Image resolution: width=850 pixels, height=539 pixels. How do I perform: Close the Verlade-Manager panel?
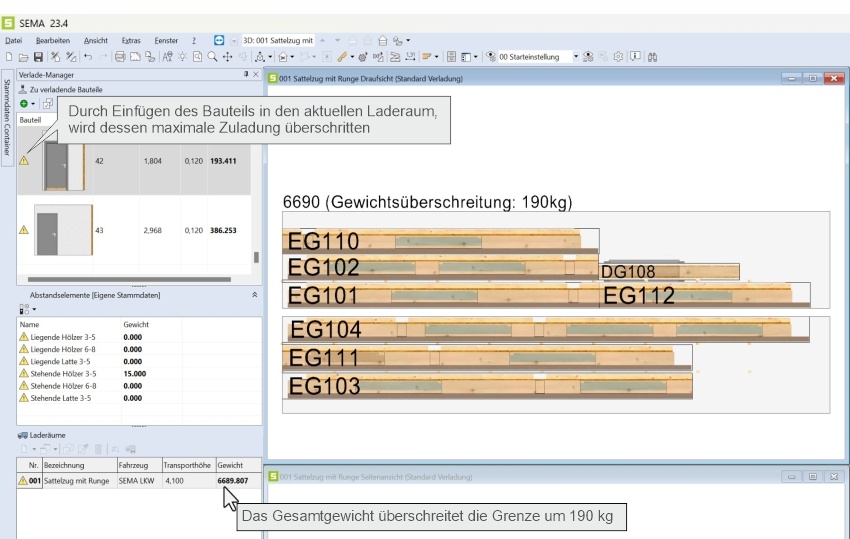256,74
